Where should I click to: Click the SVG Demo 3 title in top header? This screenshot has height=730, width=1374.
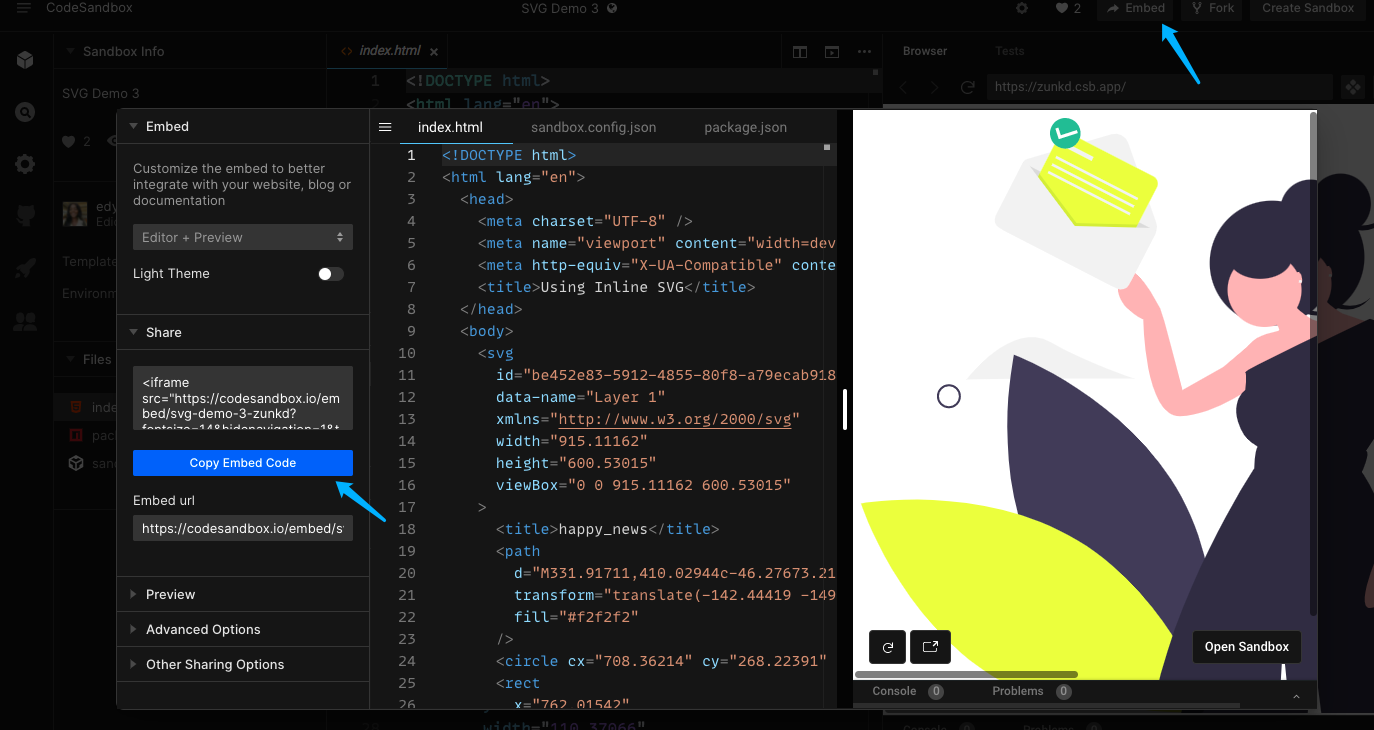(560, 8)
